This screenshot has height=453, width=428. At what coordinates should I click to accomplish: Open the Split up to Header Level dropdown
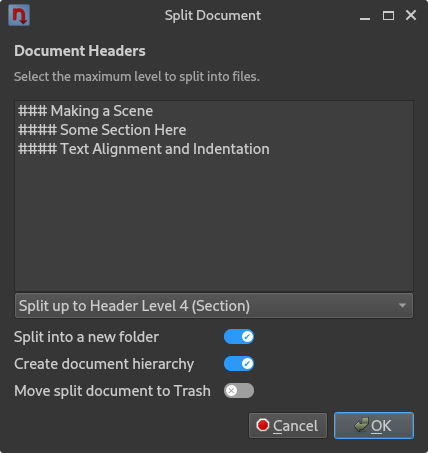coord(214,306)
